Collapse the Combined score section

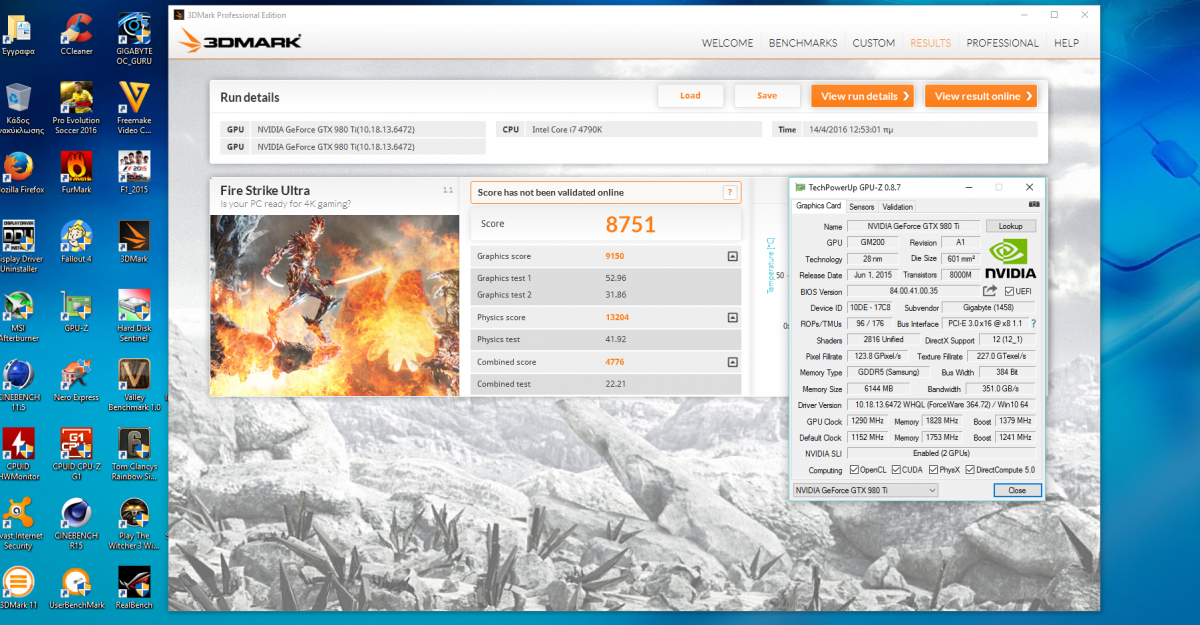(732, 362)
